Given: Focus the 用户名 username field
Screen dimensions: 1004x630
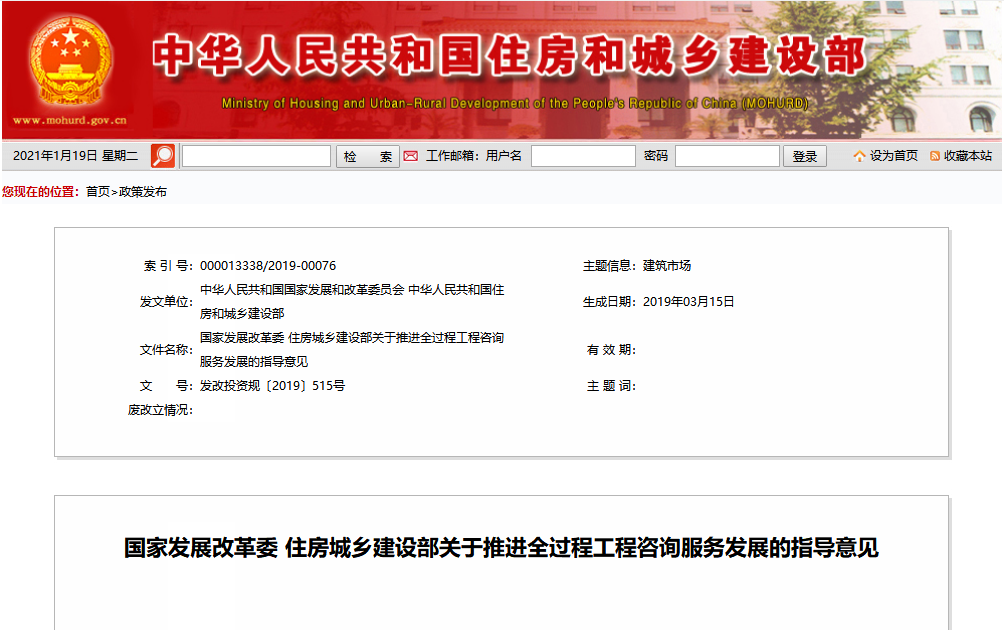Looking at the screenshot, I should [583, 156].
